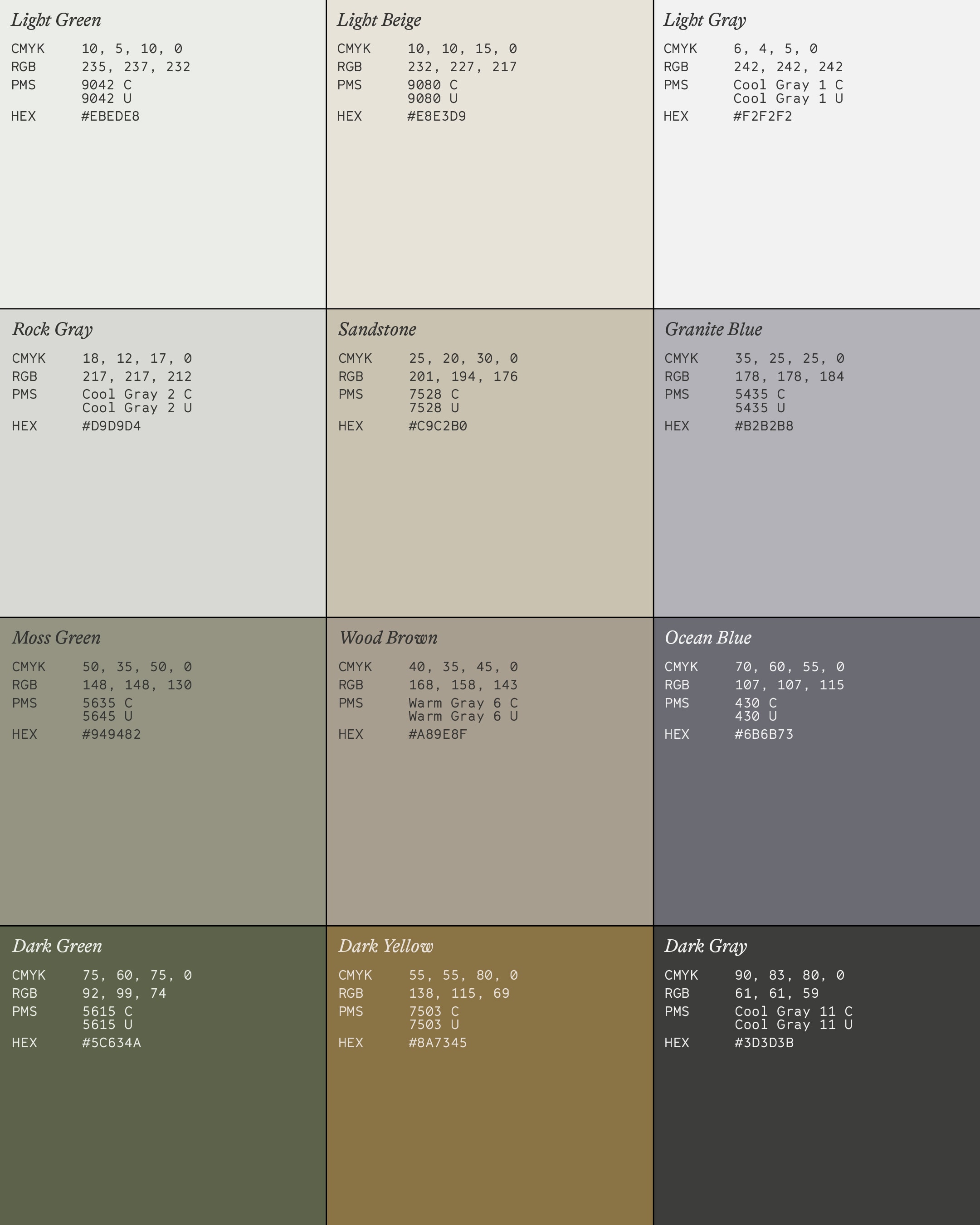The image size is (980, 1225).
Task: Click the #8A7345 hex code text
Action: (438, 1043)
